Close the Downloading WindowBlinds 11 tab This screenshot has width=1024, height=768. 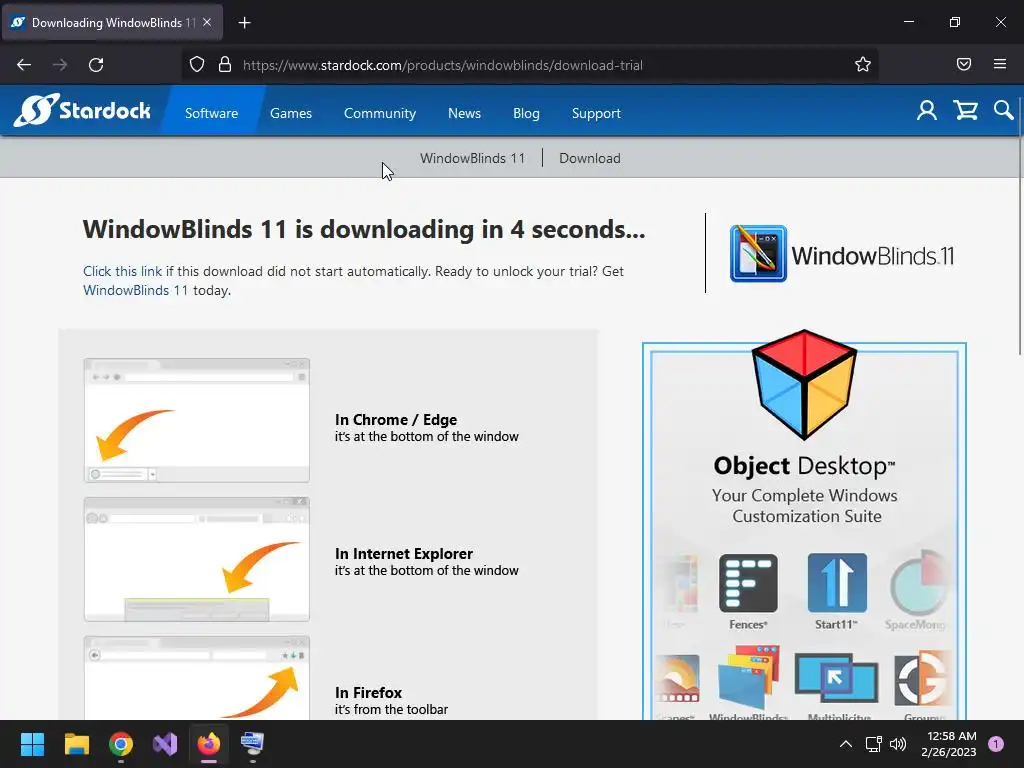click(x=207, y=22)
